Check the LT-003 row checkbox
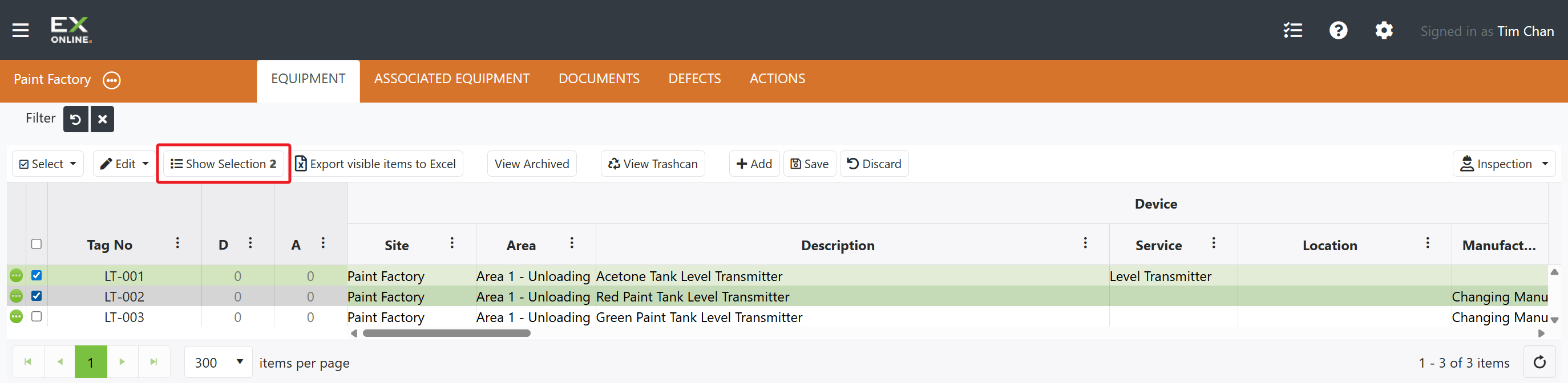 [37, 316]
